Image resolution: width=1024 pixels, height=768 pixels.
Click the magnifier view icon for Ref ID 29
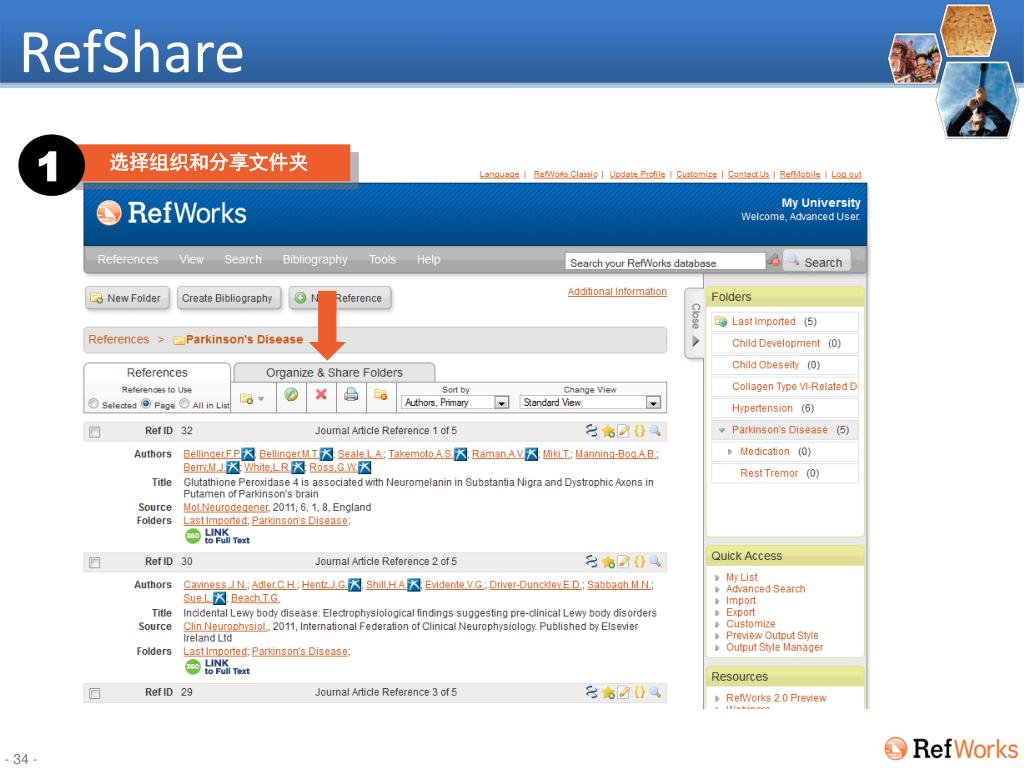coord(655,692)
